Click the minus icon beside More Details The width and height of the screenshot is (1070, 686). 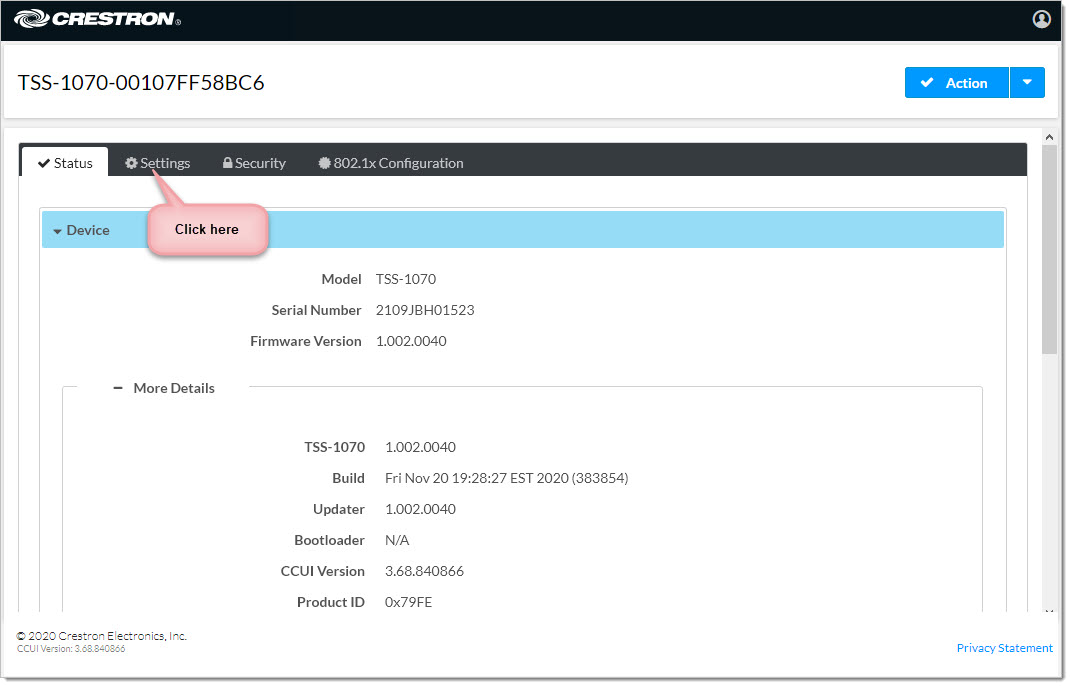click(118, 388)
